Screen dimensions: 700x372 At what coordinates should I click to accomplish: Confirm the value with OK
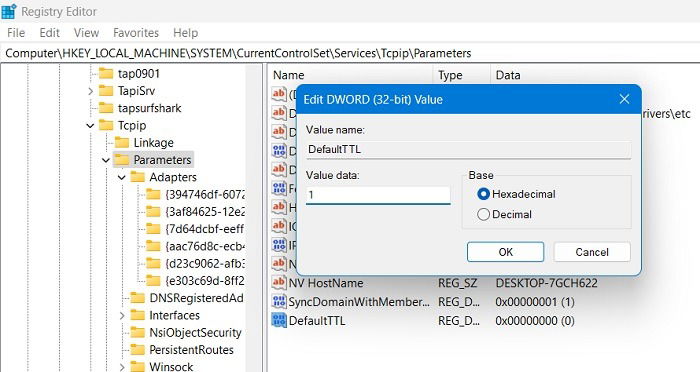click(x=505, y=252)
